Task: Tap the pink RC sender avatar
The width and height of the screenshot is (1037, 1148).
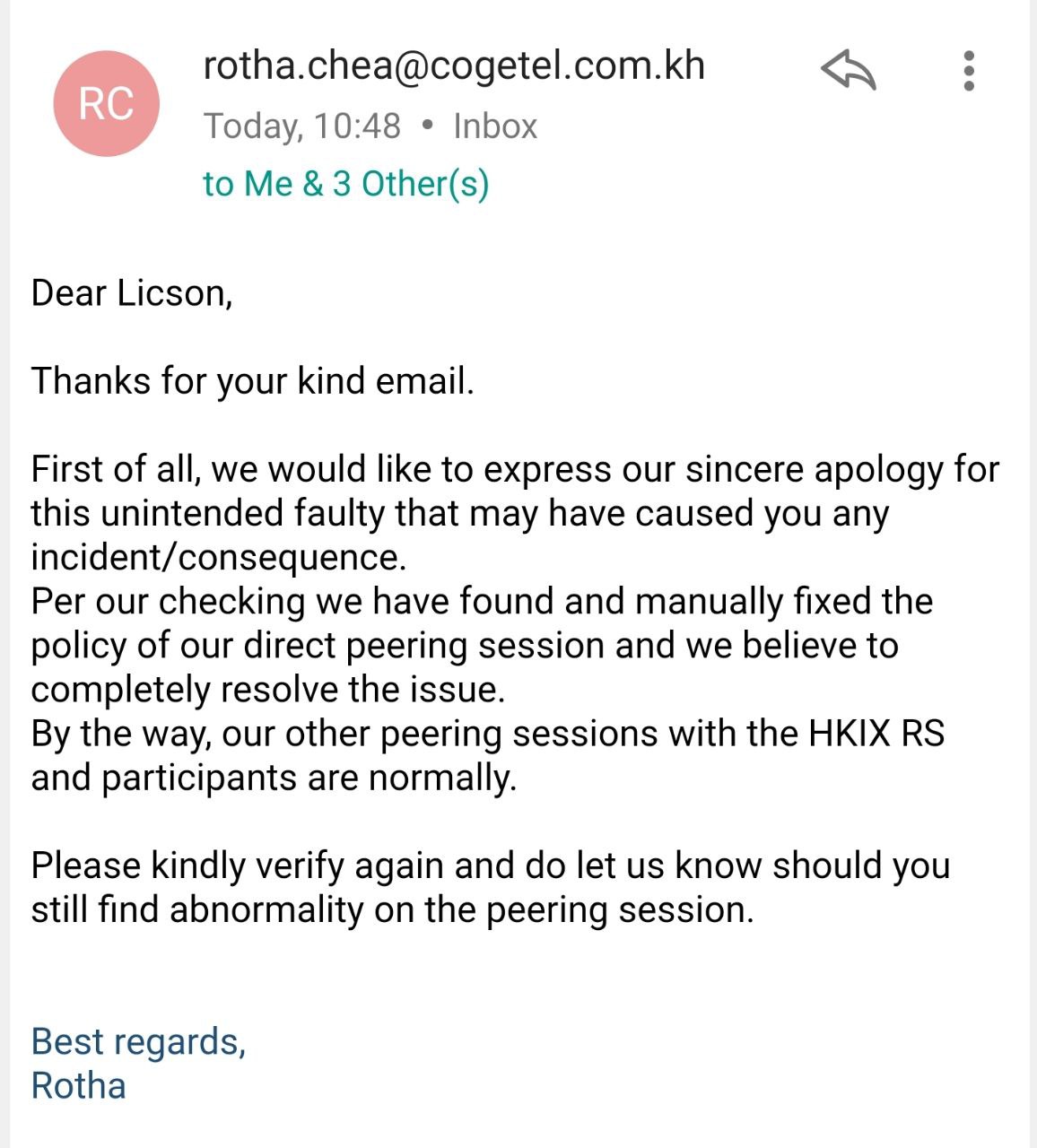Action: pos(107,103)
